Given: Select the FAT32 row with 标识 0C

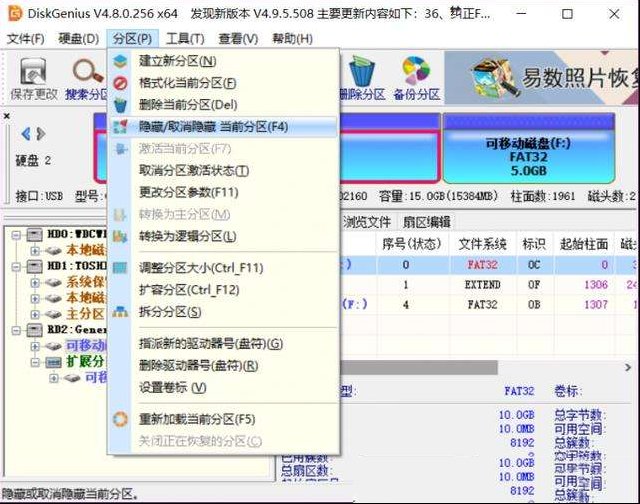Looking at the screenshot, I should (488, 265).
